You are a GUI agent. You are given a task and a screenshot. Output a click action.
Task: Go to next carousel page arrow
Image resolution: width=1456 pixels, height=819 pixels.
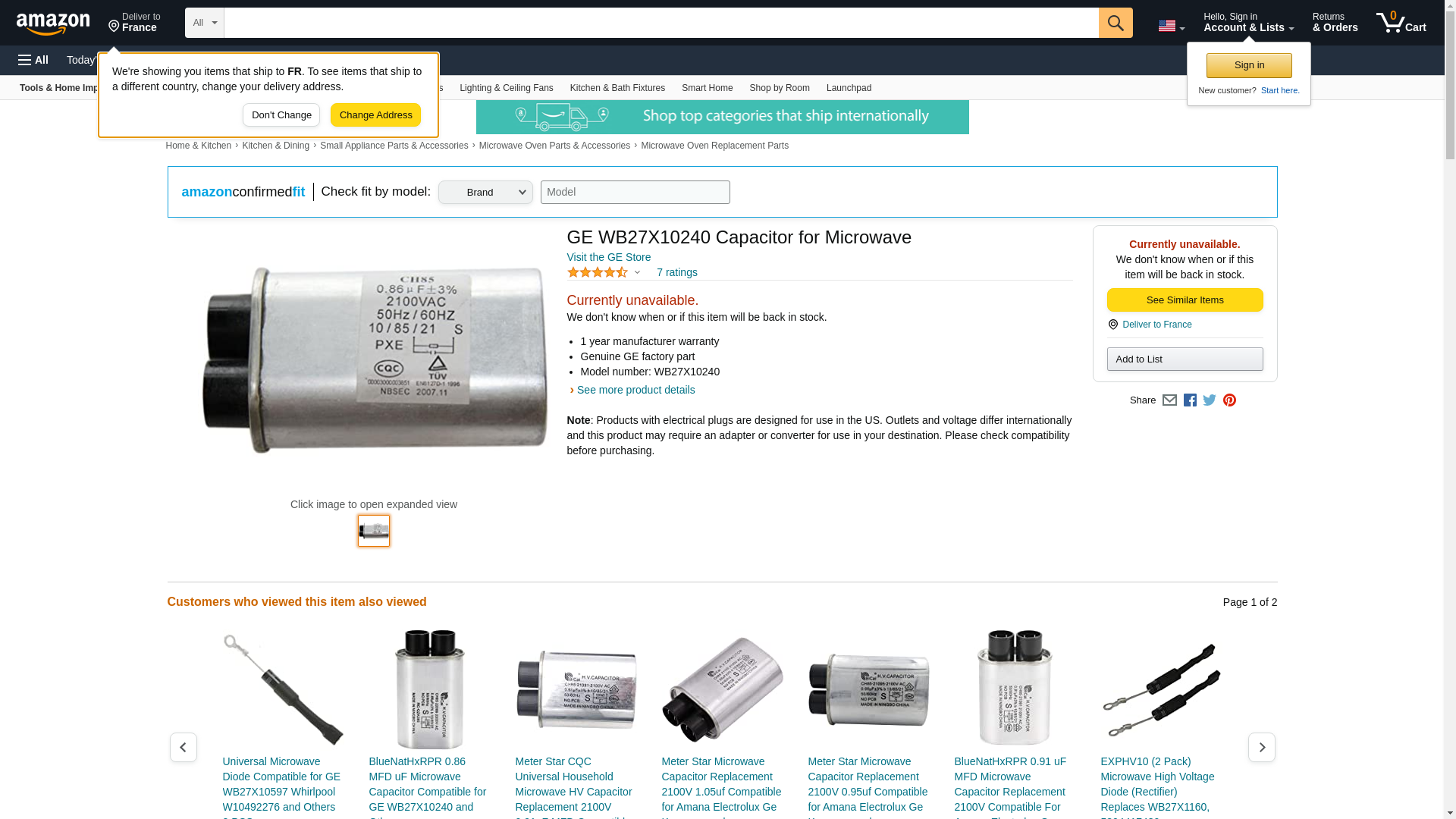click(x=1261, y=747)
